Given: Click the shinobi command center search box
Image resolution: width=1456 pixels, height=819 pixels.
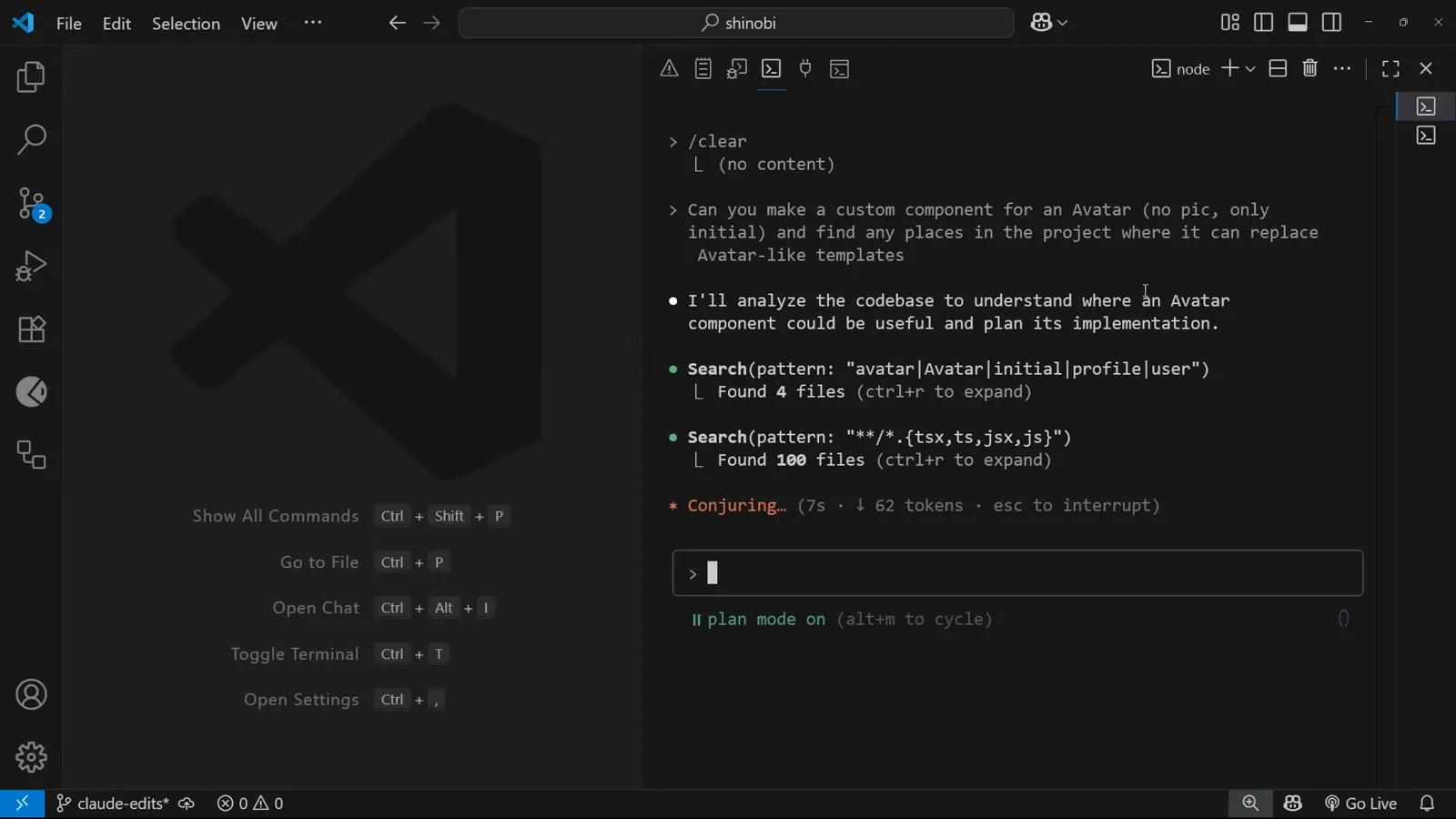Looking at the screenshot, I should (x=736, y=23).
